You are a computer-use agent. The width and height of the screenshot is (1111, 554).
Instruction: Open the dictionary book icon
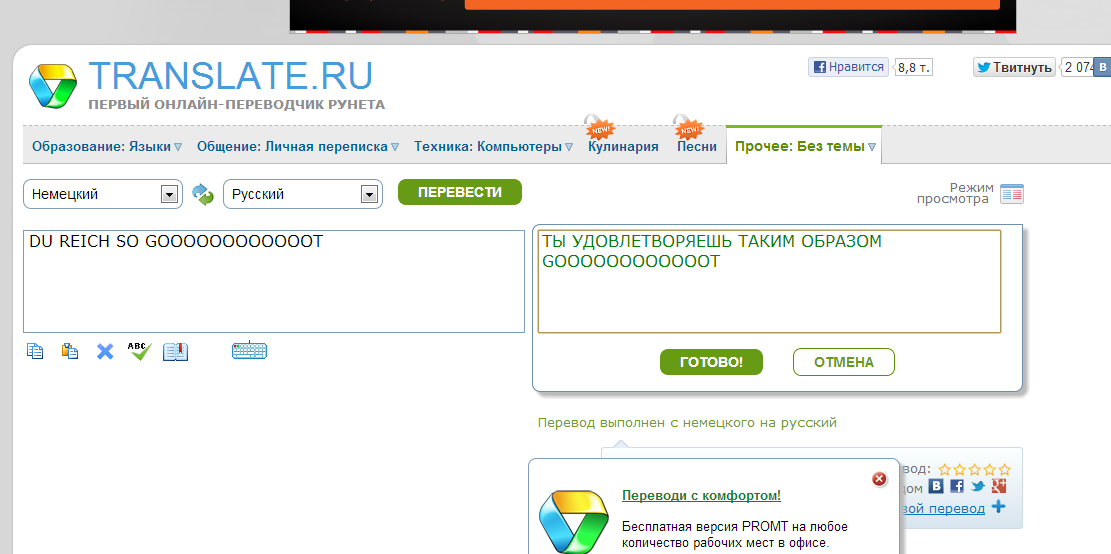pyautogui.click(x=176, y=351)
